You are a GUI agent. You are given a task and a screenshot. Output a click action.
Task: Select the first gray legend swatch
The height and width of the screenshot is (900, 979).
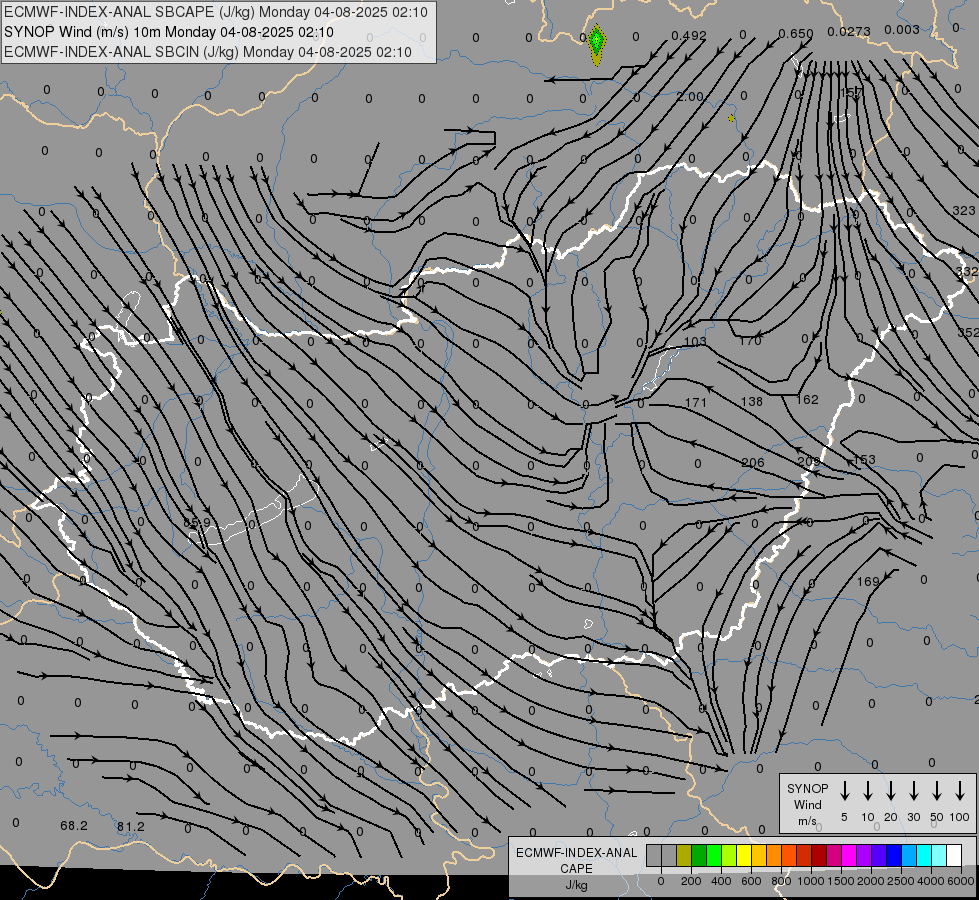pyautogui.click(x=654, y=856)
